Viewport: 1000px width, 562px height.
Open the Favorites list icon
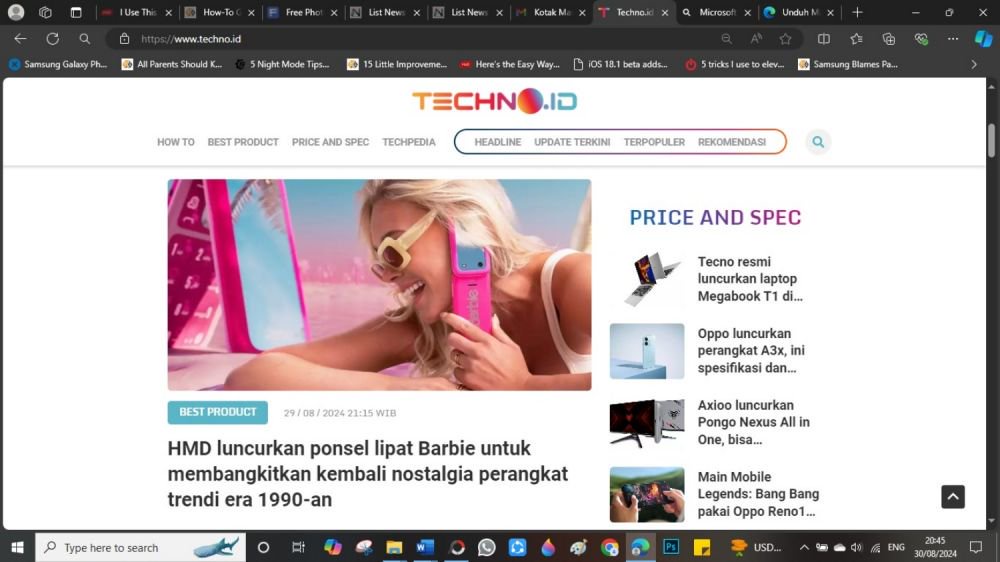(857, 39)
